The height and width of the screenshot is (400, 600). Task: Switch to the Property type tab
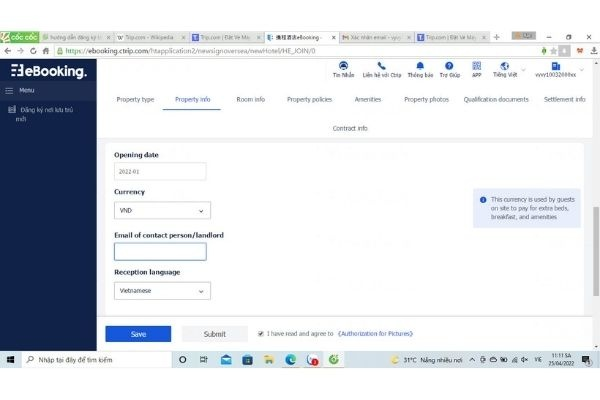[x=135, y=100]
